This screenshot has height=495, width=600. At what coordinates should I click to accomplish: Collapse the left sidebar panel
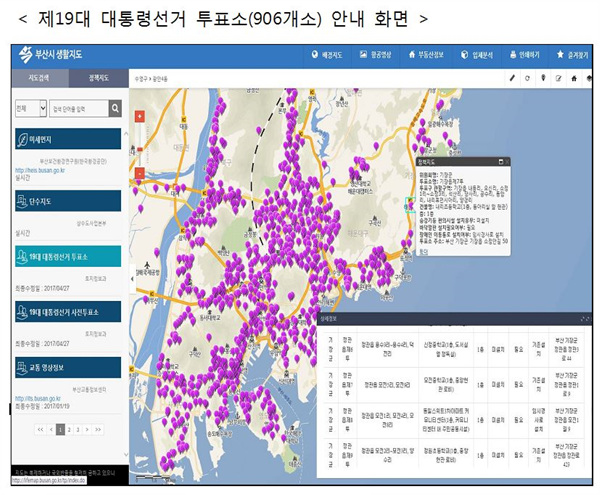132,279
